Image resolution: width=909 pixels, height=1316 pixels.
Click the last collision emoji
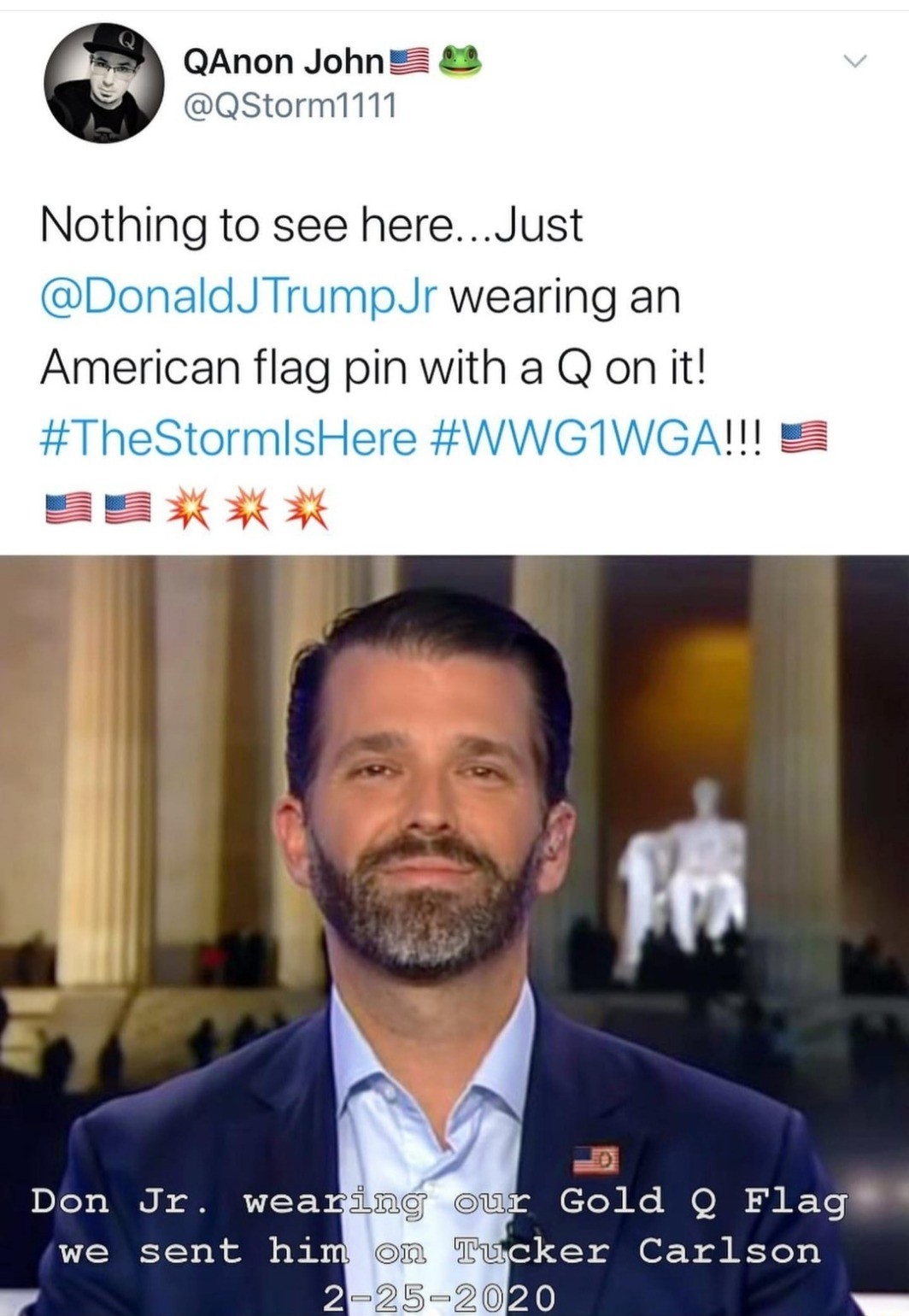click(x=306, y=508)
